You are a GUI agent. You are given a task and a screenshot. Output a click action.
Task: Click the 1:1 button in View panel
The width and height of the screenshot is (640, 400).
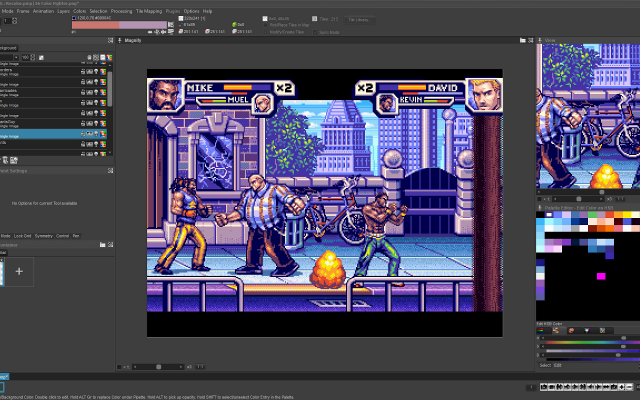click(x=620, y=199)
